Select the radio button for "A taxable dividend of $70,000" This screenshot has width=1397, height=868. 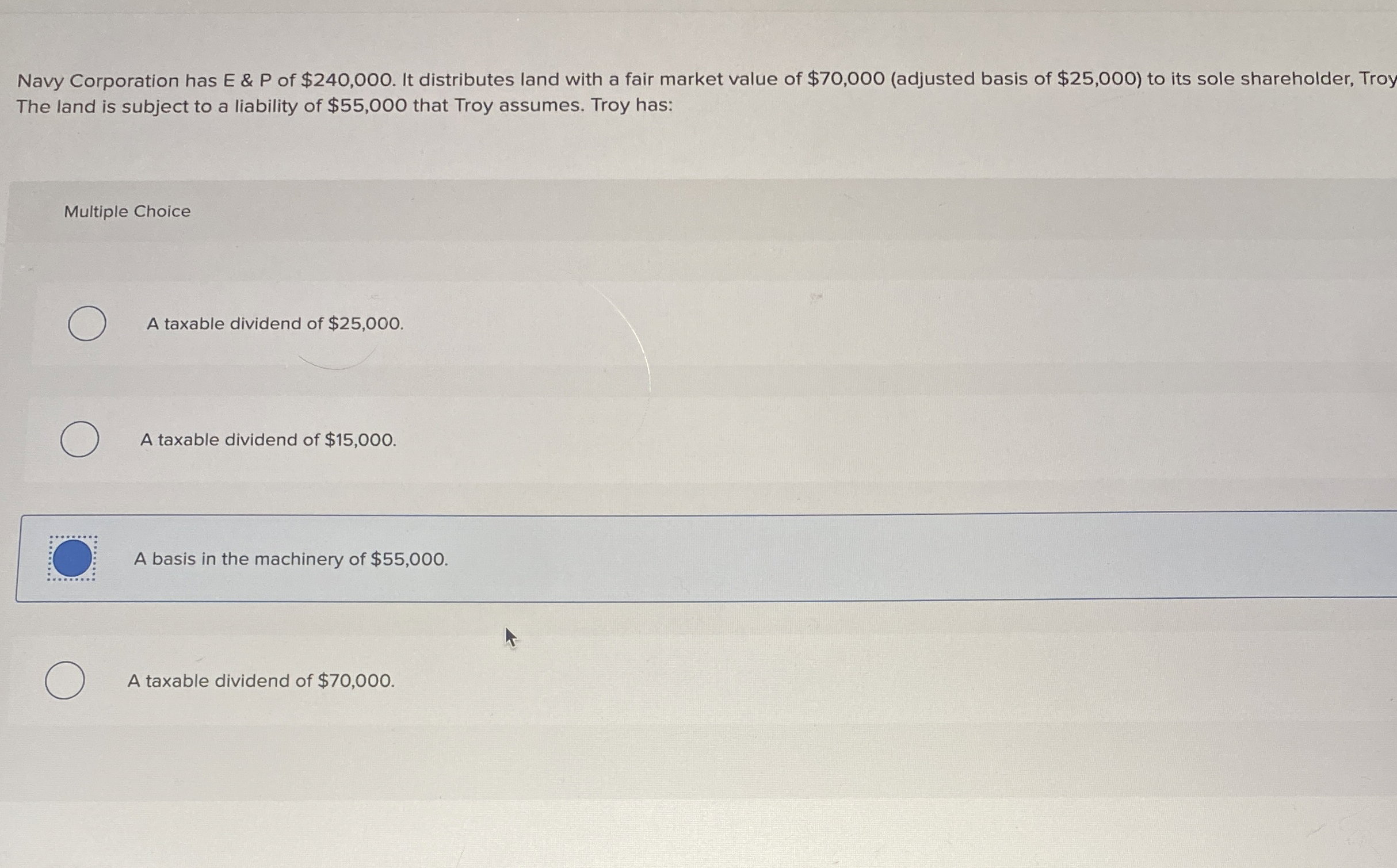coord(64,680)
